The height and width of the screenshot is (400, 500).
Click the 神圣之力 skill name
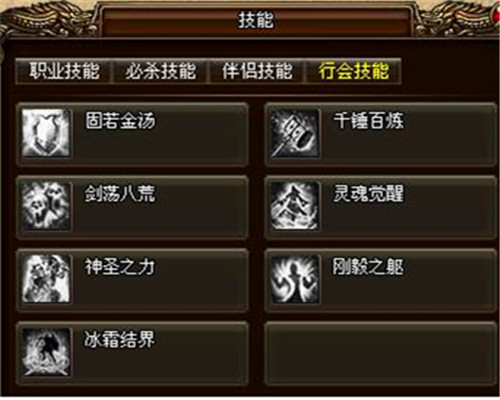tap(120, 267)
